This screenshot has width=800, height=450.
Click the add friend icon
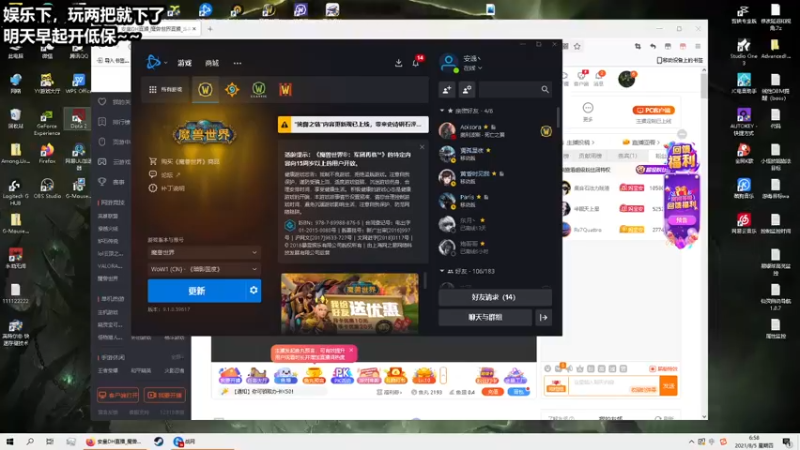coord(447,90)
